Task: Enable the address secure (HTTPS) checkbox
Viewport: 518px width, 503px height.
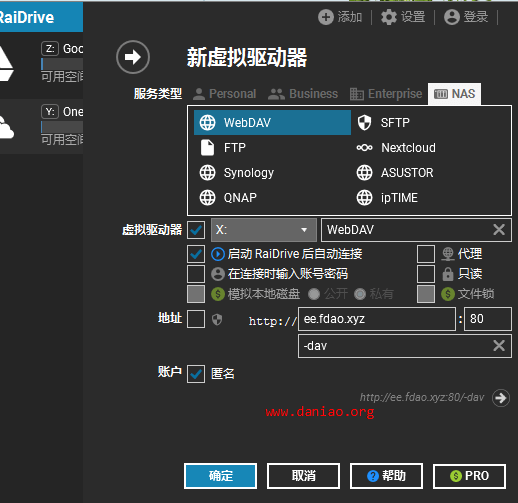Action: pyautogui.click(x=196, y=319)
